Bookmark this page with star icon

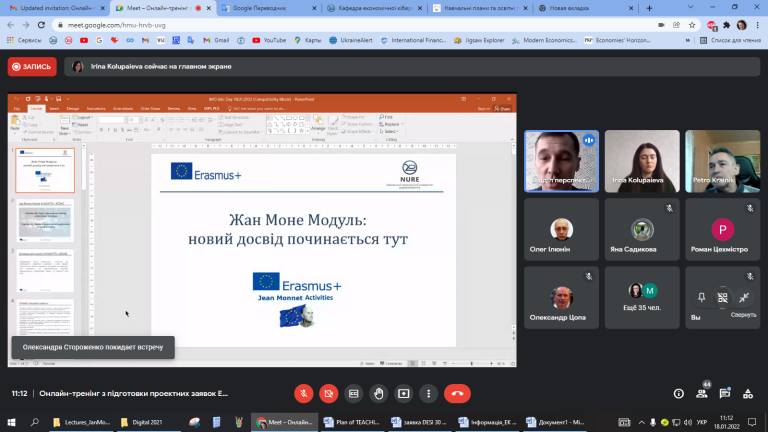tap(692, 25)
